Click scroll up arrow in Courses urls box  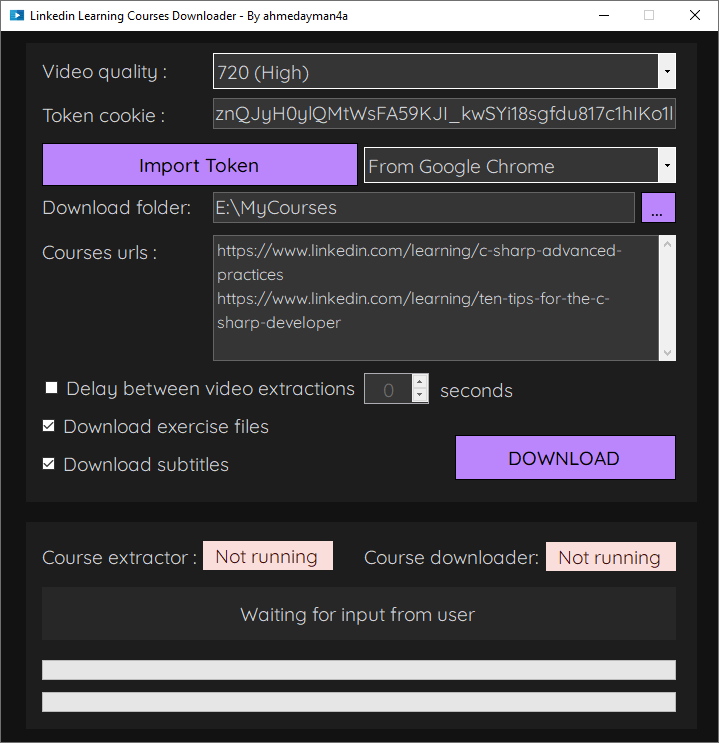click(x=667, y=245)
